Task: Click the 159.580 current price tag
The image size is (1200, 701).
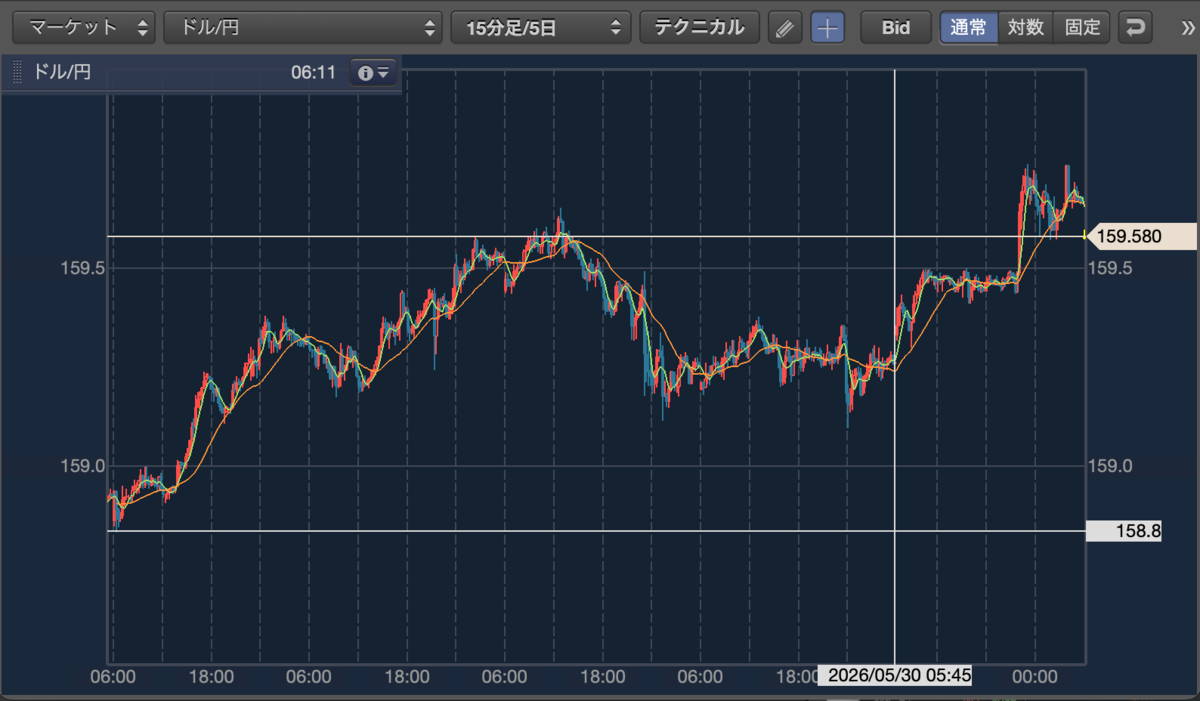Action: click(x=1141, y=237)
